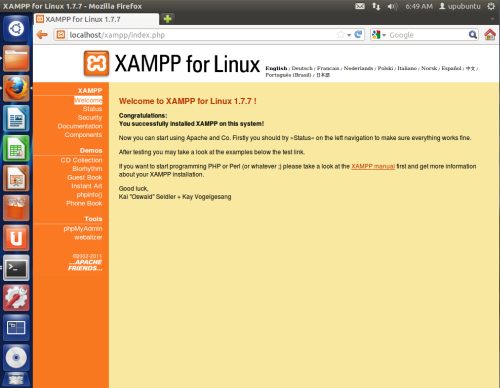Open Security in the sidebar
The image size is (500, 388).
click(x=90, y=118)
